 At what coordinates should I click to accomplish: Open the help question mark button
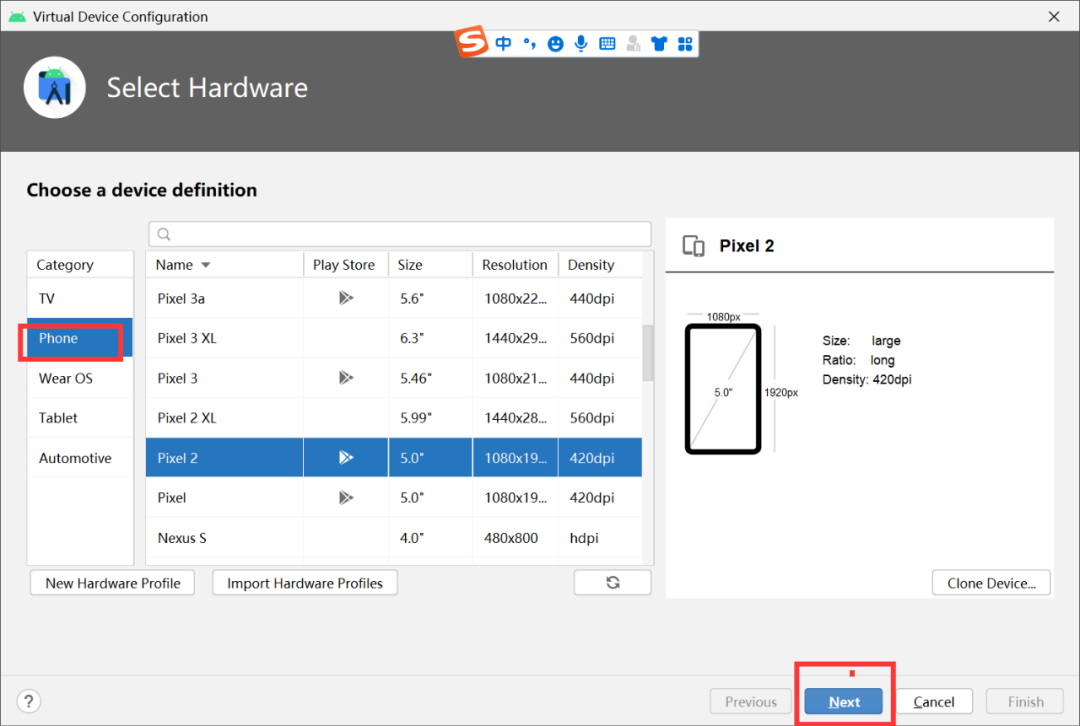[x=28, y=701]
